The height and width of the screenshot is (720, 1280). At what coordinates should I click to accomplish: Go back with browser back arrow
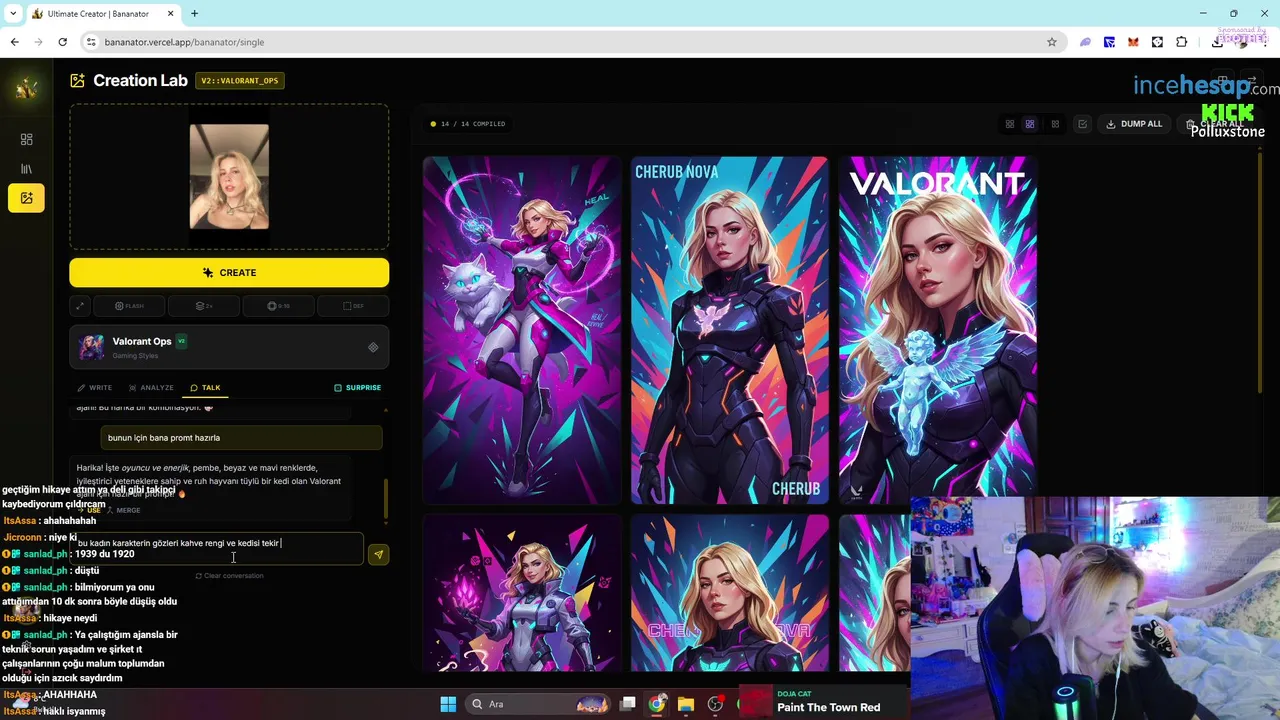point(14,42)
